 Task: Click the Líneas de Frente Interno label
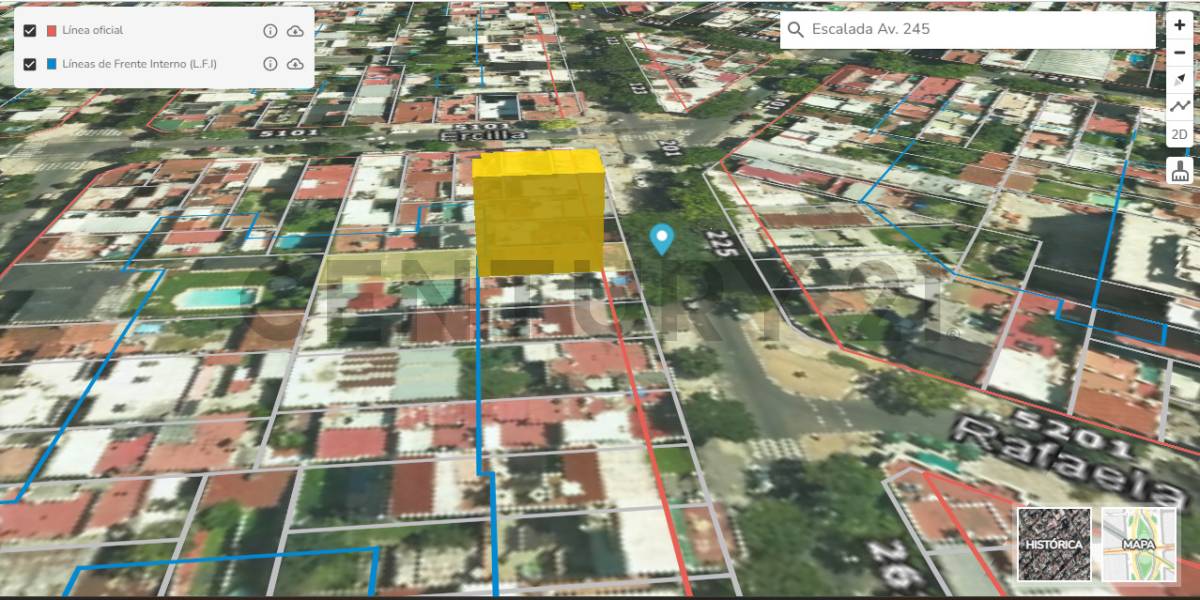click(x=139, y=64)
